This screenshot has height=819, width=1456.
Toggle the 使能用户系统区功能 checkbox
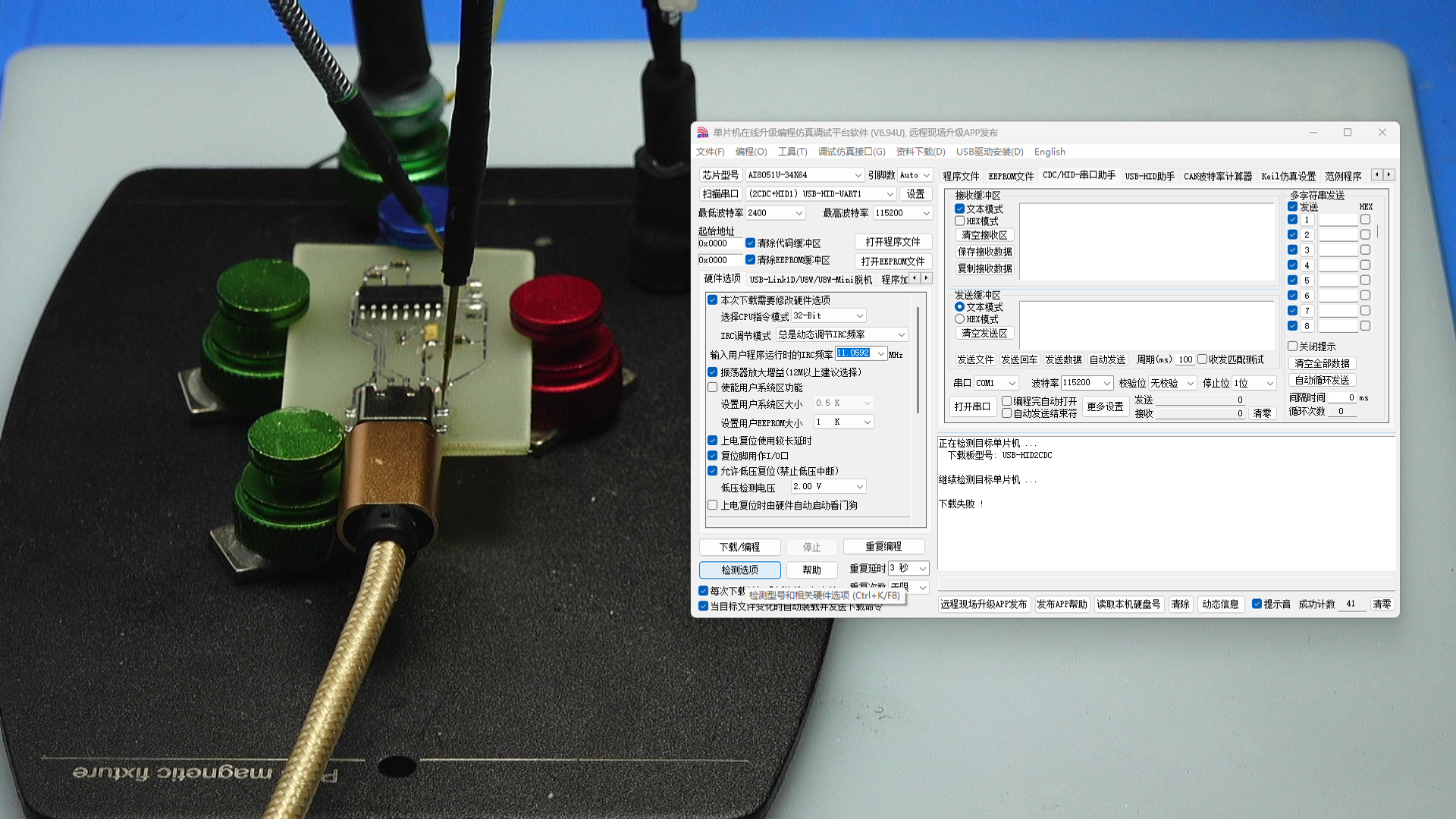pyautogui.click(x=713, y=388)
